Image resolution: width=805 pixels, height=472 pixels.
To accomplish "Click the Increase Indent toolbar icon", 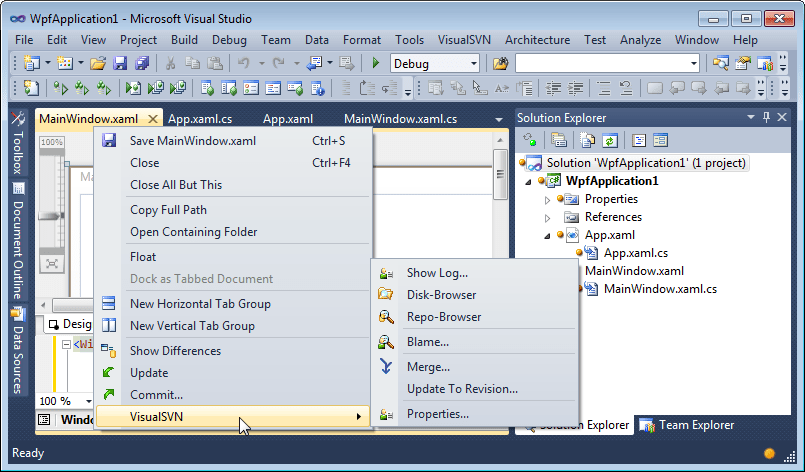I will coord(575,88).
